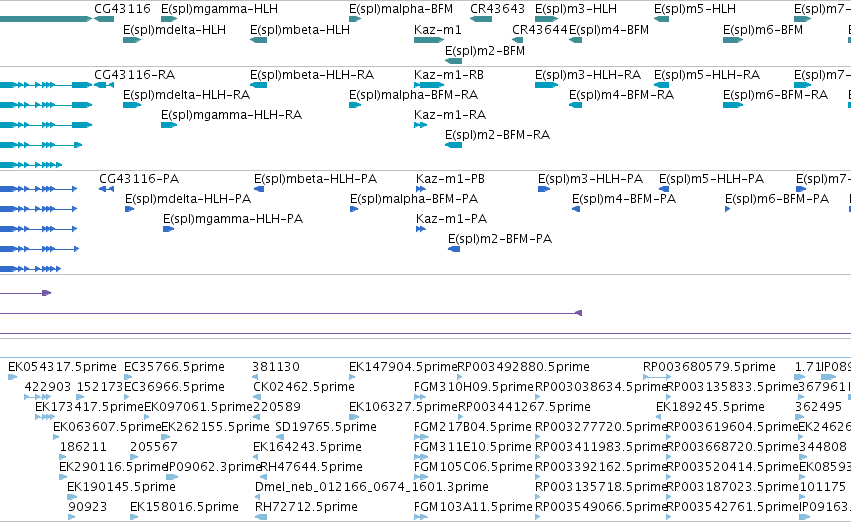Viewport: 851px width, 522px height.
Task: Click the E(spl)m5-HLH-PA protein label
Action: [711, 179]
